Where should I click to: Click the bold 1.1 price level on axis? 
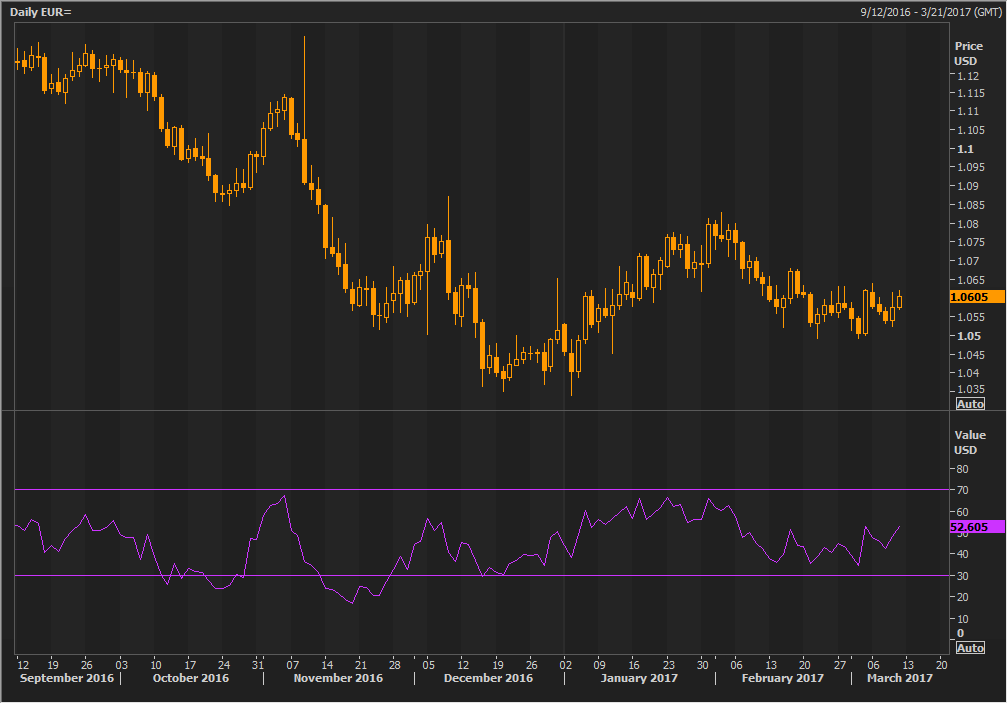pyautogui.click(x=964, y=149)
